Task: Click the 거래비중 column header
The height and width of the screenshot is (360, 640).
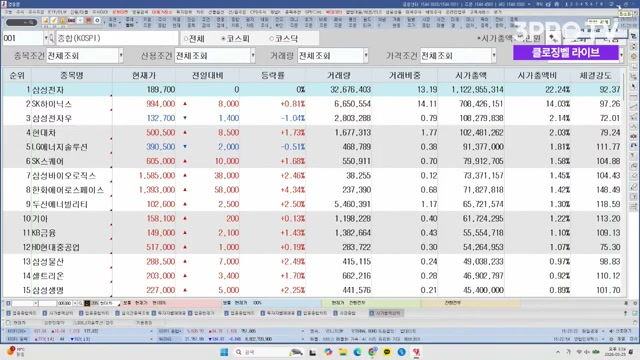Action: [x=404, y=76]
